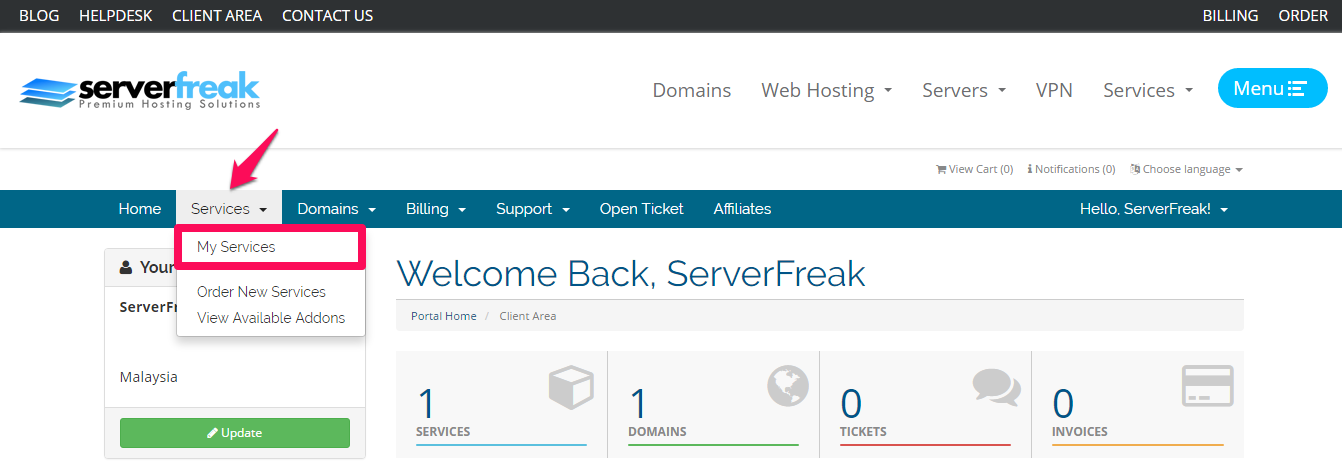Click the Tickets chat bubbles icon
This screenshot has width=1342, height=471.
coord(997,388)
